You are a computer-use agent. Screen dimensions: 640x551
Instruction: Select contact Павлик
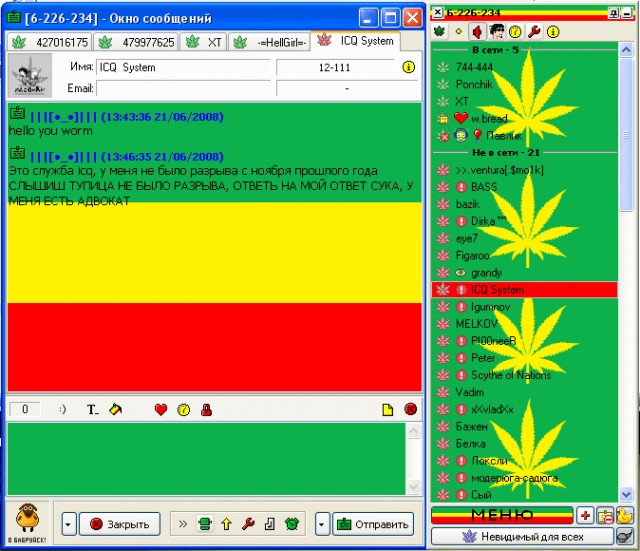[524, 136]
